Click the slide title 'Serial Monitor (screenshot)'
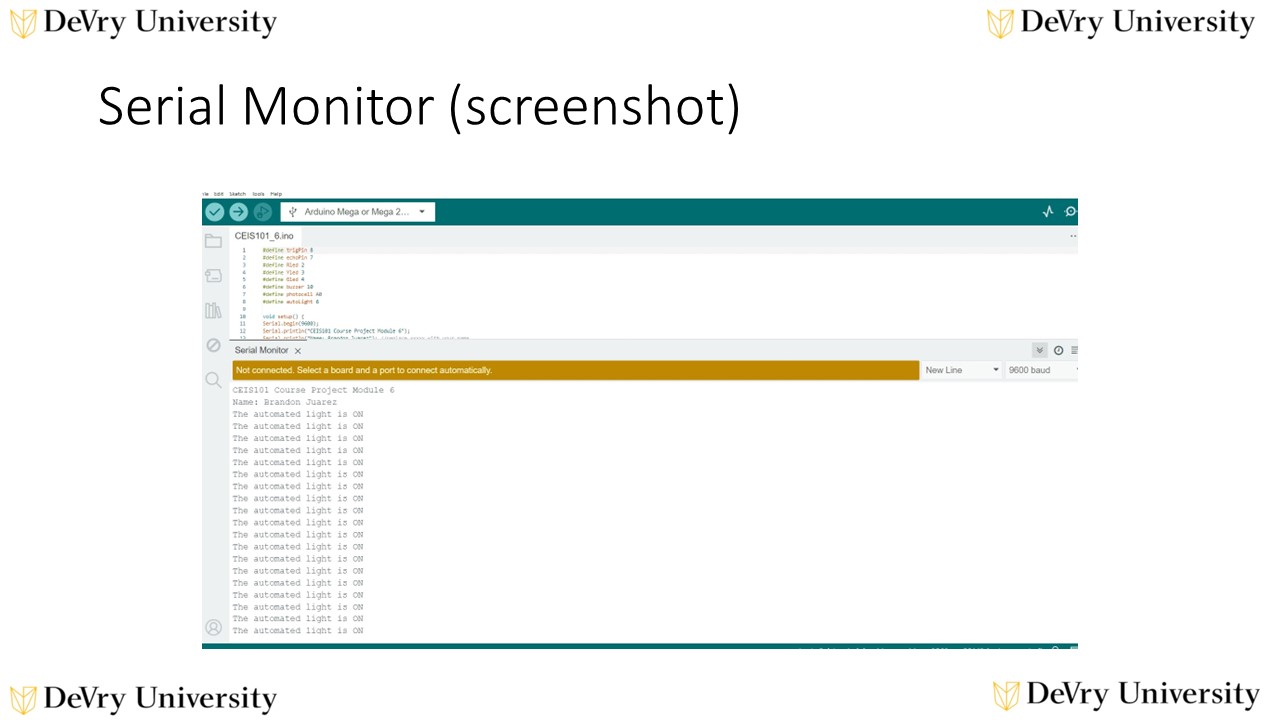The height and width of the screenshot is (720, 1280). (x=419, y=107)
